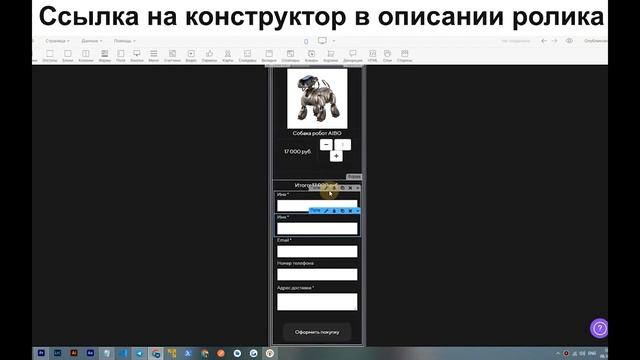The height and width of the screenshot is (360, 640).
Task: Open the Помощь menu
Action: tap(124, 41)
